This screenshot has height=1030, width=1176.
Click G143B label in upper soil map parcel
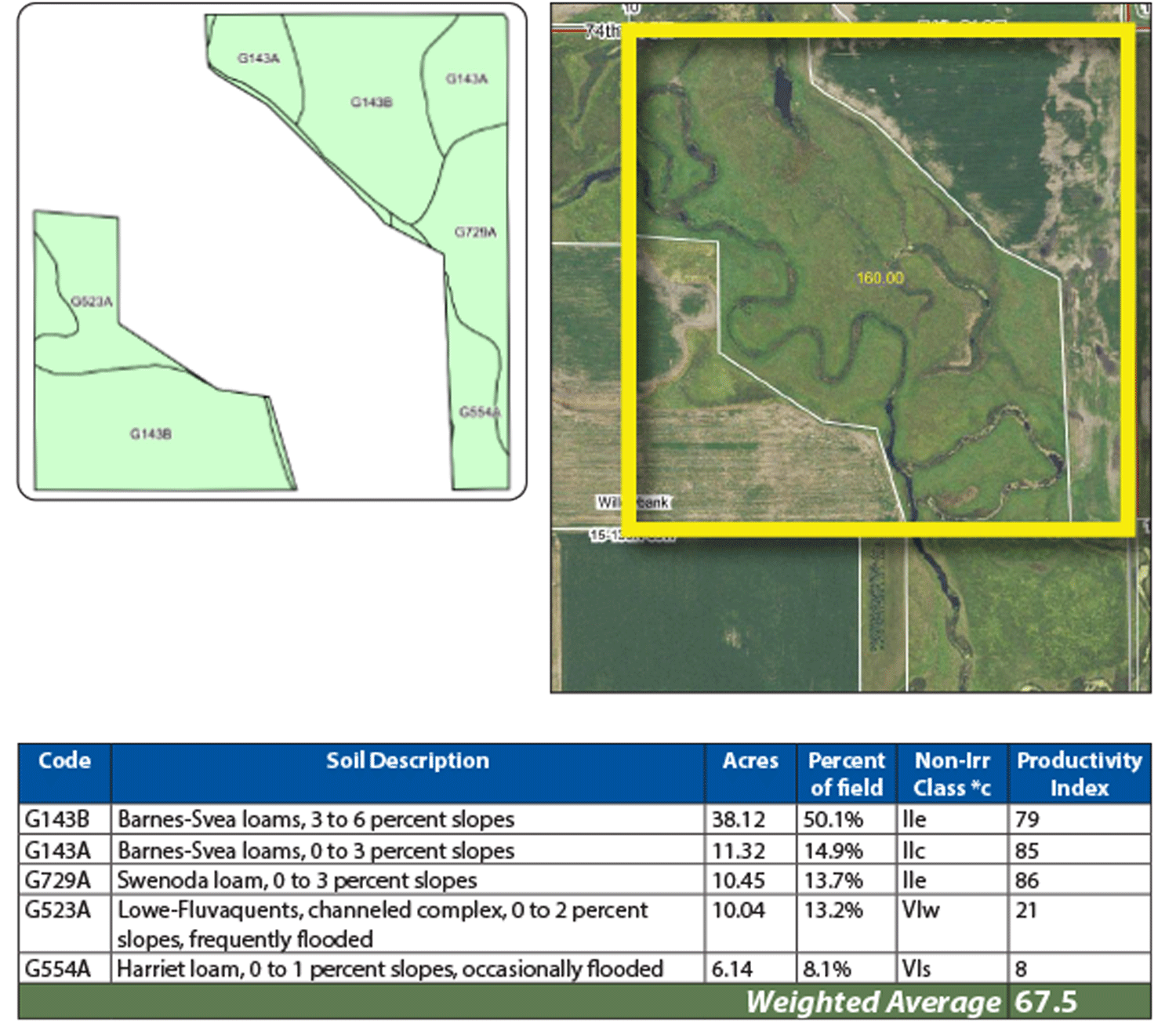(x=371, y=103)
